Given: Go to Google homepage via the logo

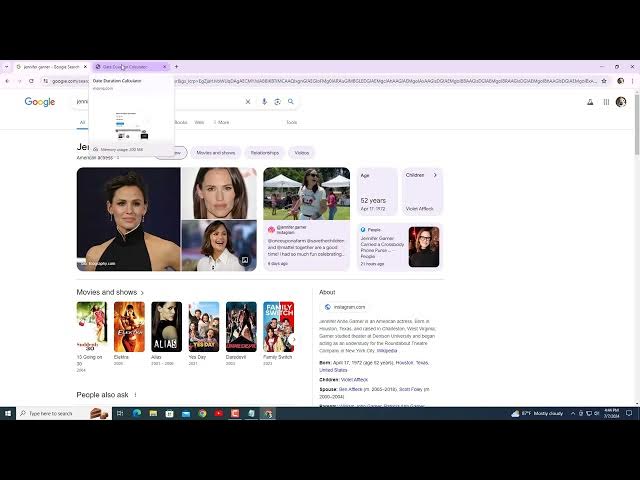Looking at the screenshot, I should point(40,102).
